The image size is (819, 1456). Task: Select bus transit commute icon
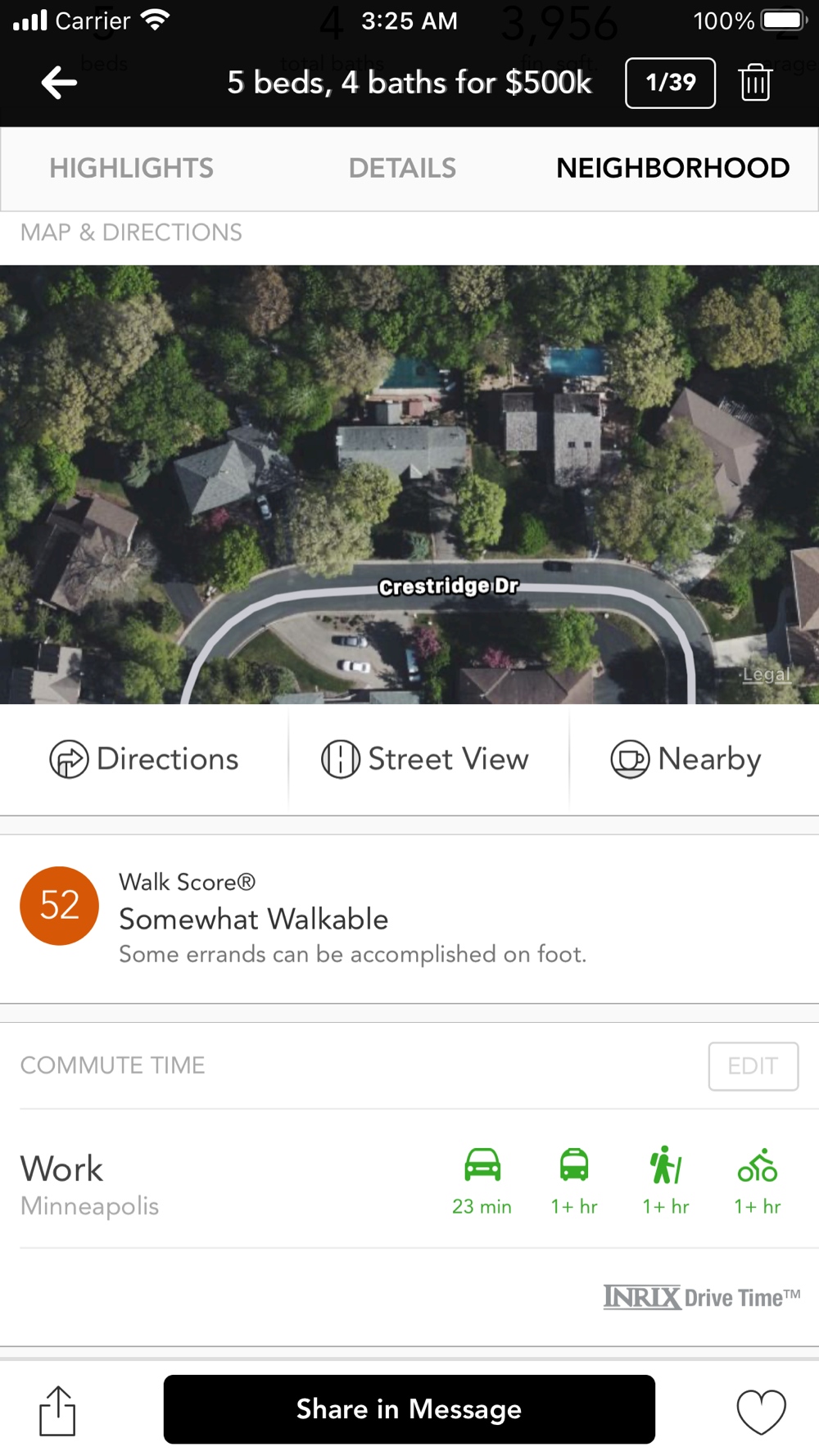click(x=574, y=1164)
